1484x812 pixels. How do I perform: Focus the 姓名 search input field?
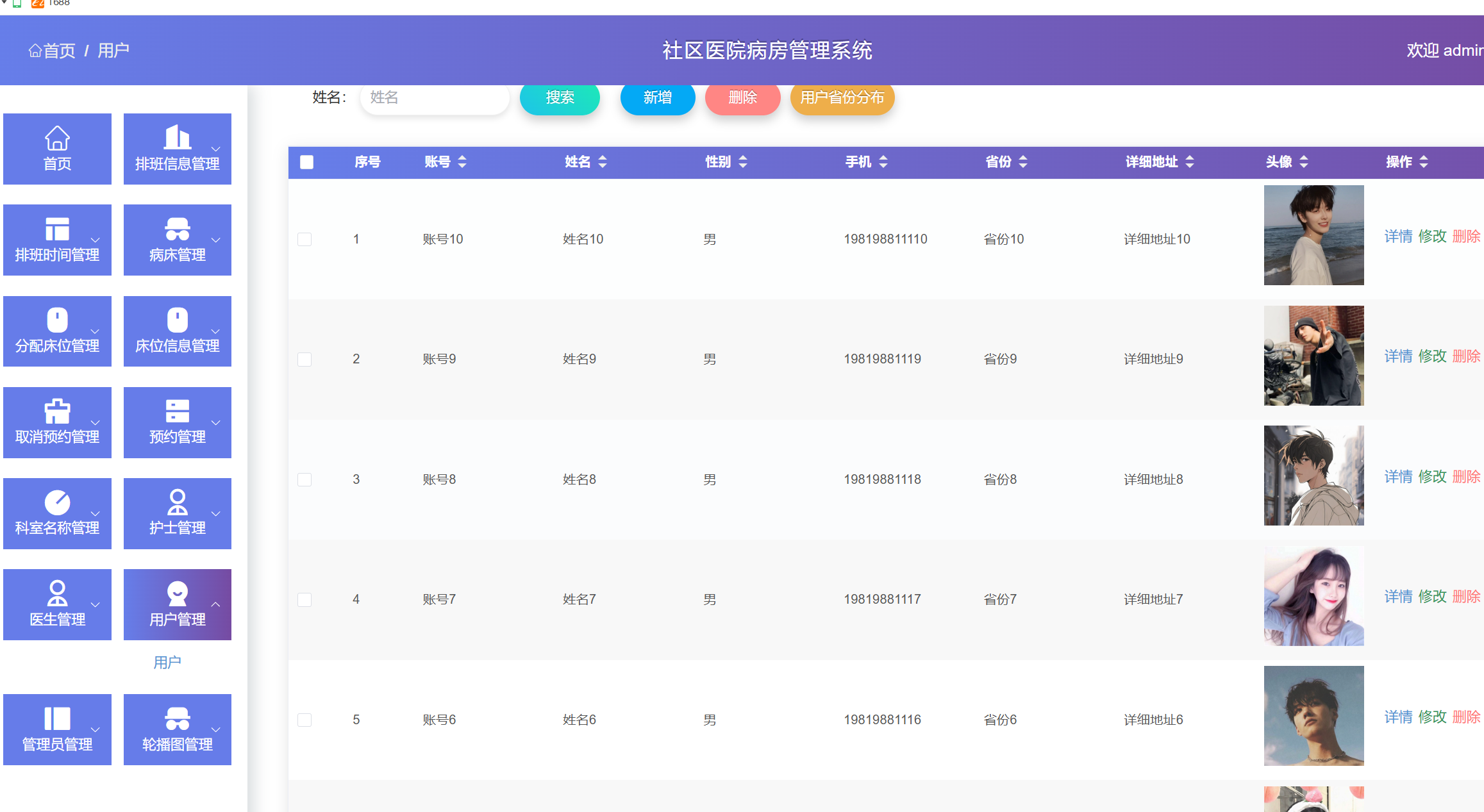pos(435,97)
